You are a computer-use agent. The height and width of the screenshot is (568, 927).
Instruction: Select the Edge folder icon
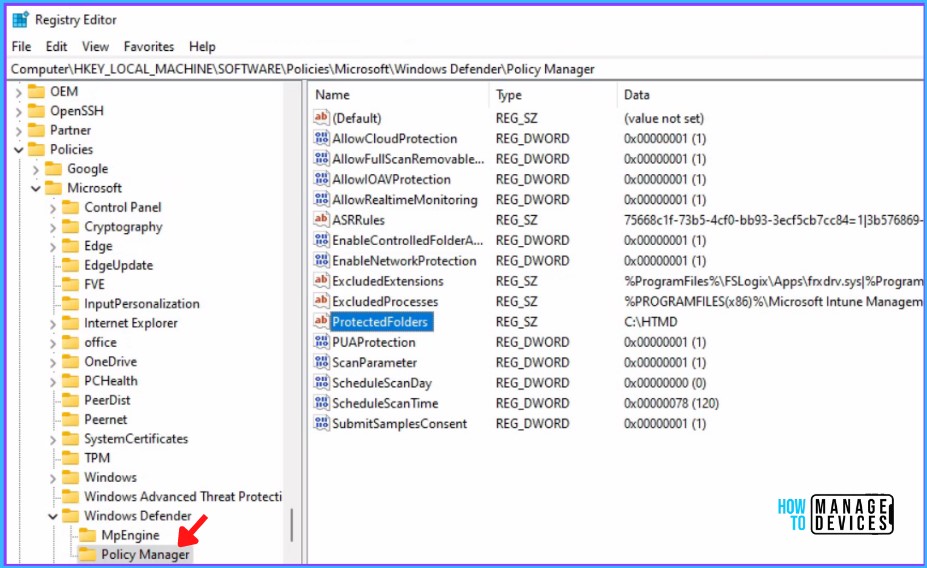click(71, 245)
